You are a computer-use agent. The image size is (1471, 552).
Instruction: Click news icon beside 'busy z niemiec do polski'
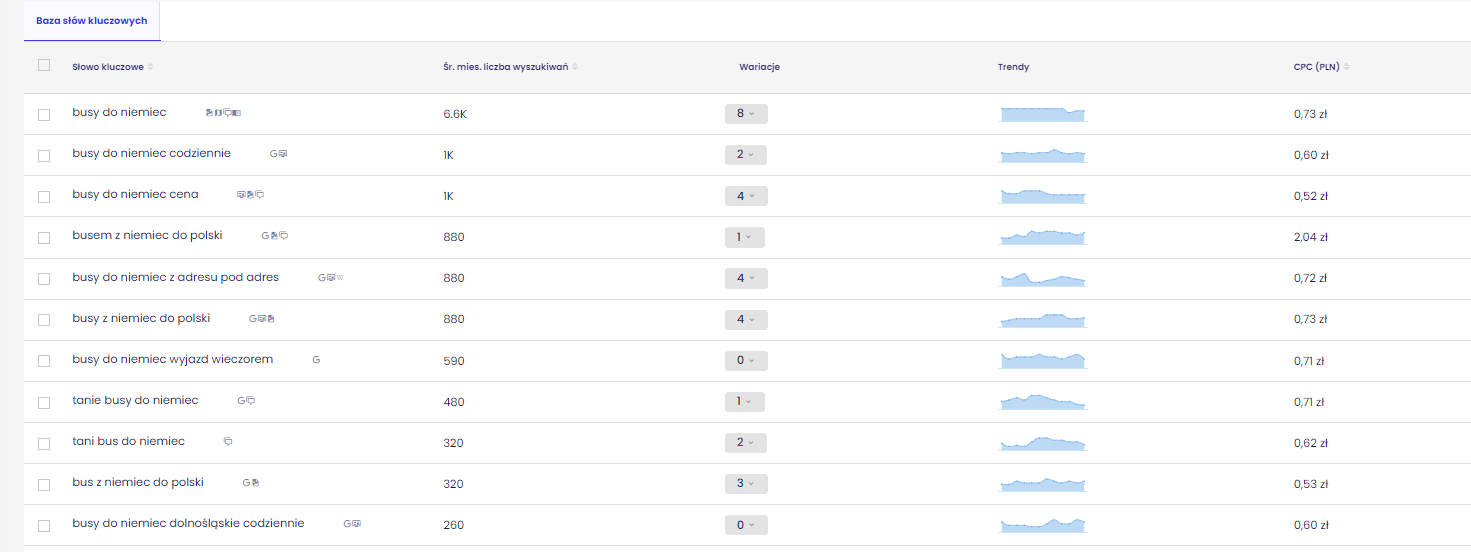click(271, 319)
